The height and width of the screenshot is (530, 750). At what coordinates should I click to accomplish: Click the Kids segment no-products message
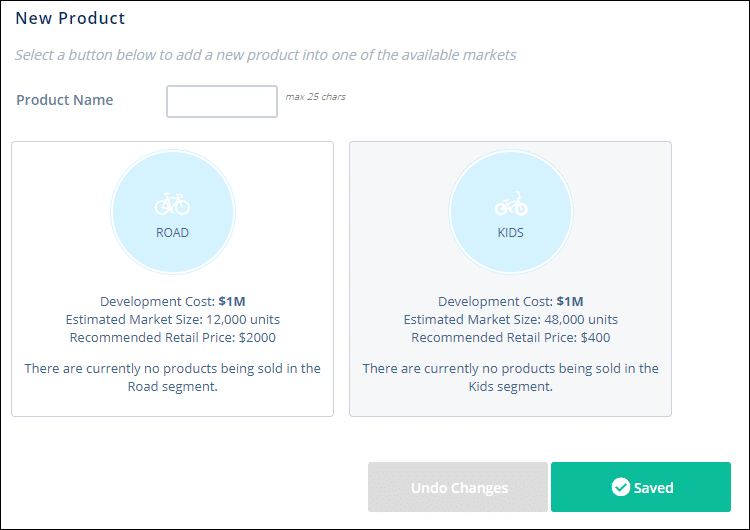point(510,377)
